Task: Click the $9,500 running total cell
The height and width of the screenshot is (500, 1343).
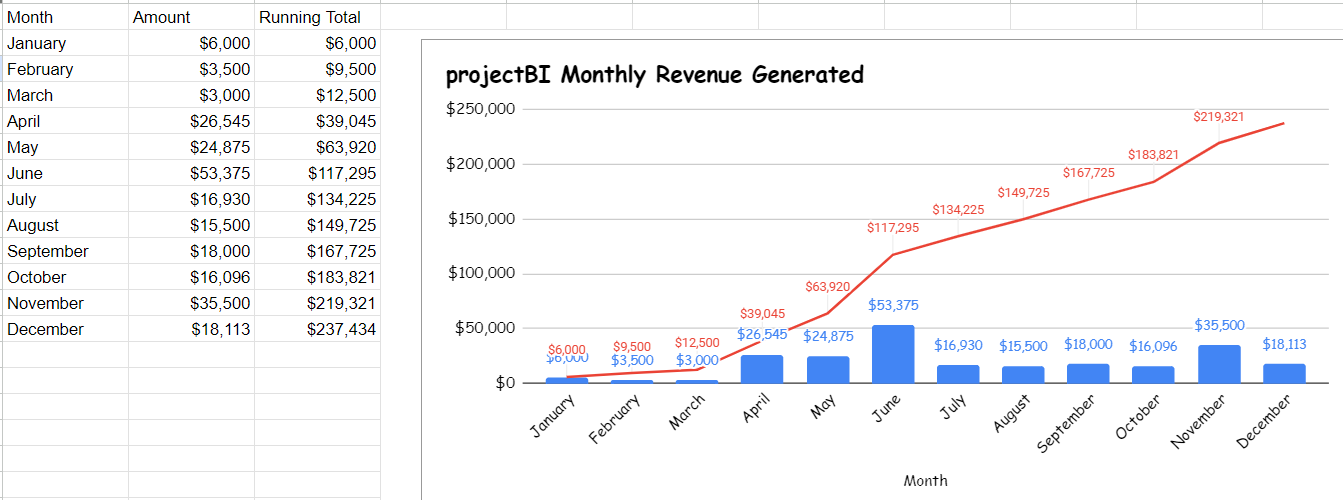Action: pyautogui.click(x=317, y=69)
